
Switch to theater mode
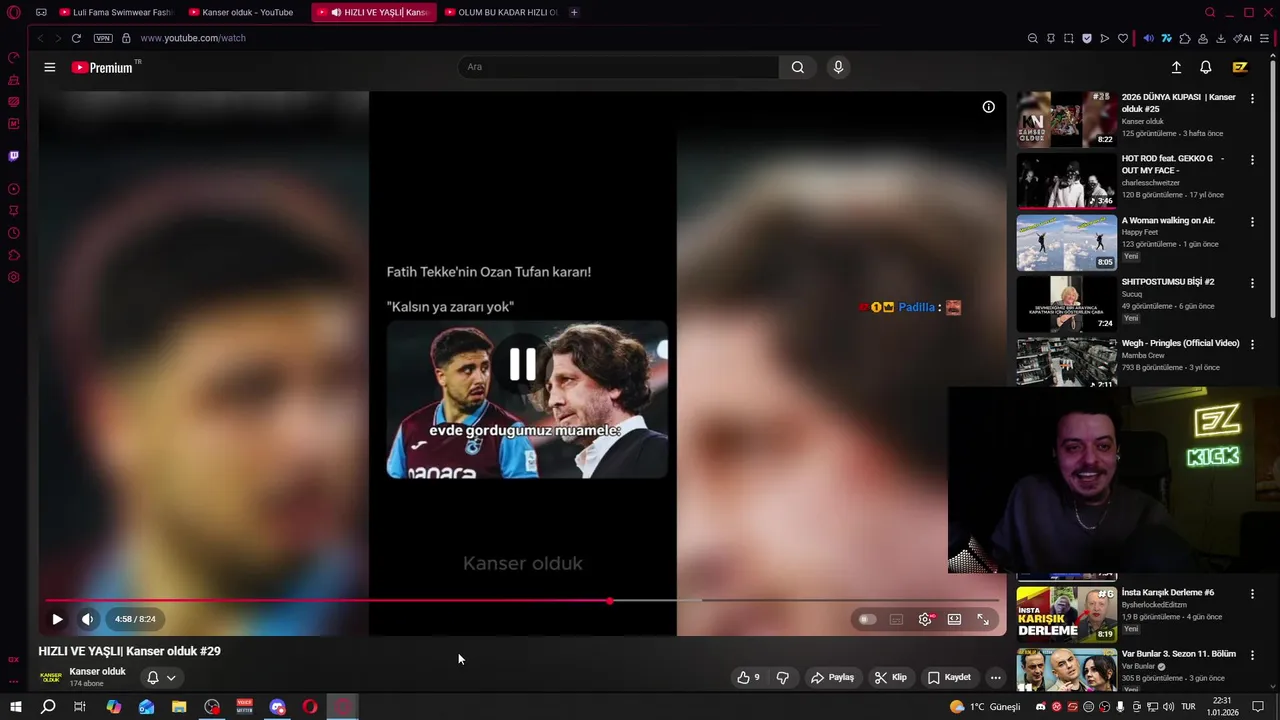click(x=954, y=619)
